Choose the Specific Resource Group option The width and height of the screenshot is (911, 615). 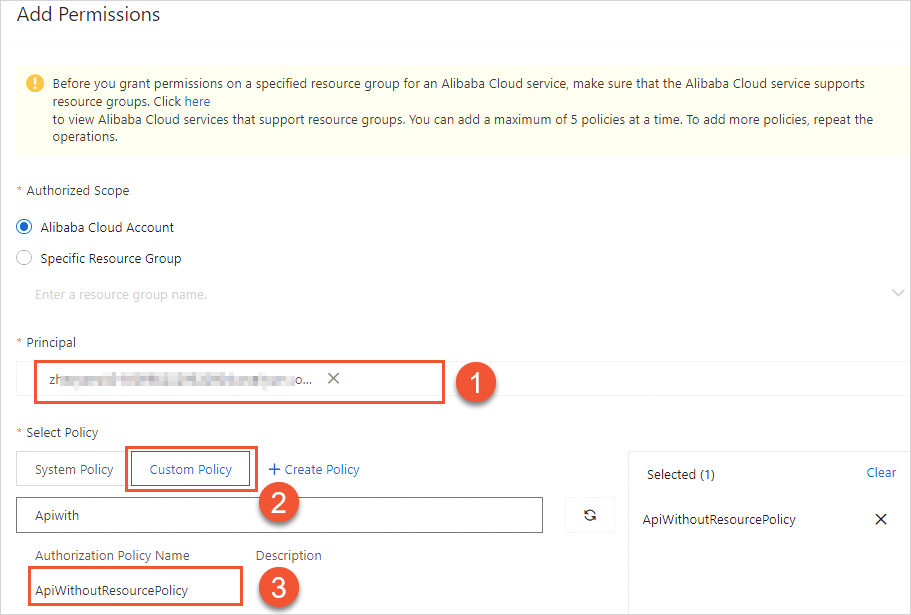(25, 258)
